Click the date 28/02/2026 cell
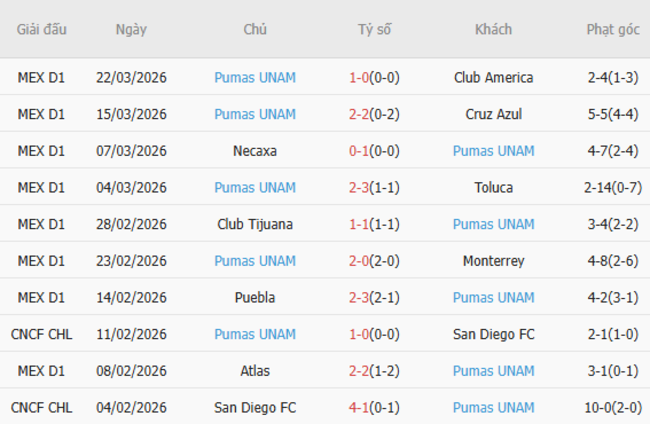 [131, 224]
